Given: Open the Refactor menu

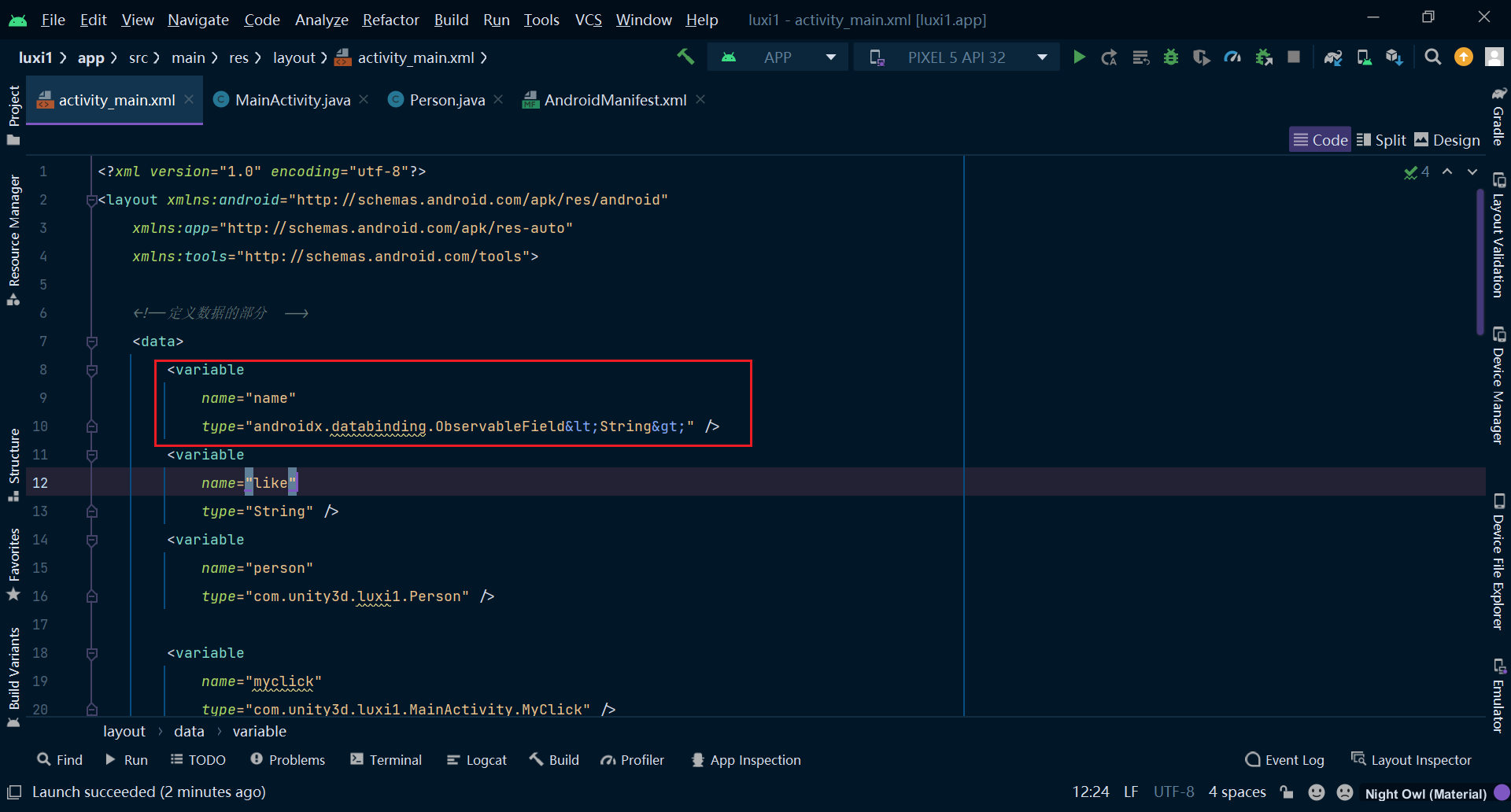Looking at the screenshot, I should 390,20.
